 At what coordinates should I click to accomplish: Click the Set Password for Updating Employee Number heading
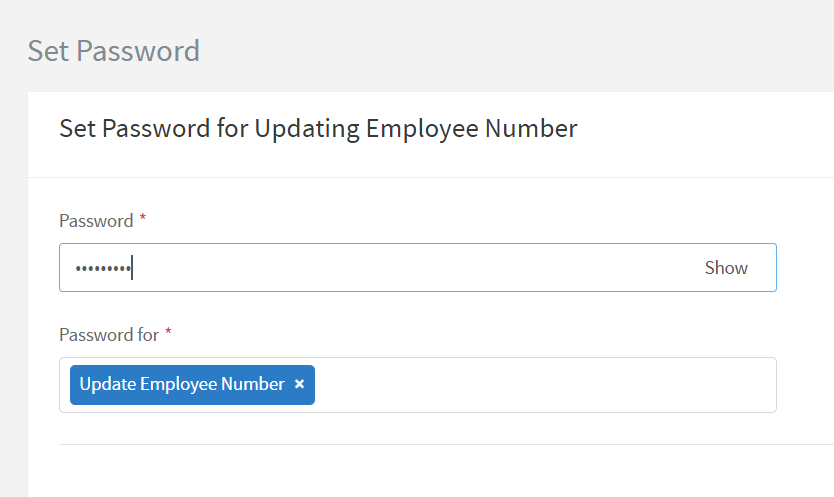point(318,128)
